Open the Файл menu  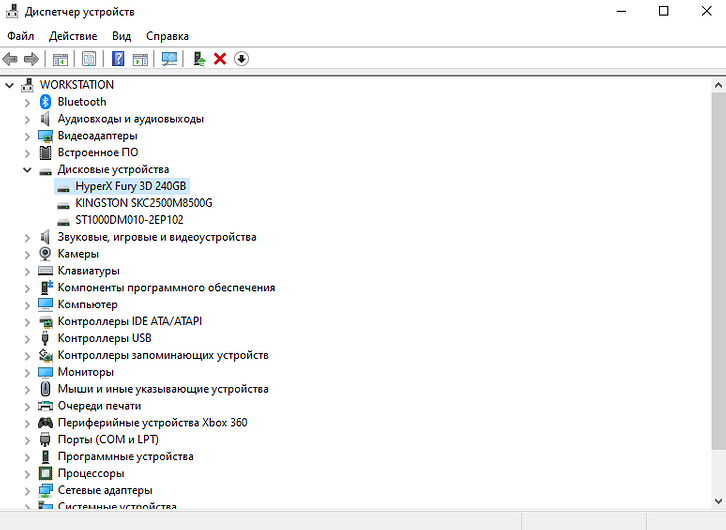pyautogui.click(x=20, y=36)
